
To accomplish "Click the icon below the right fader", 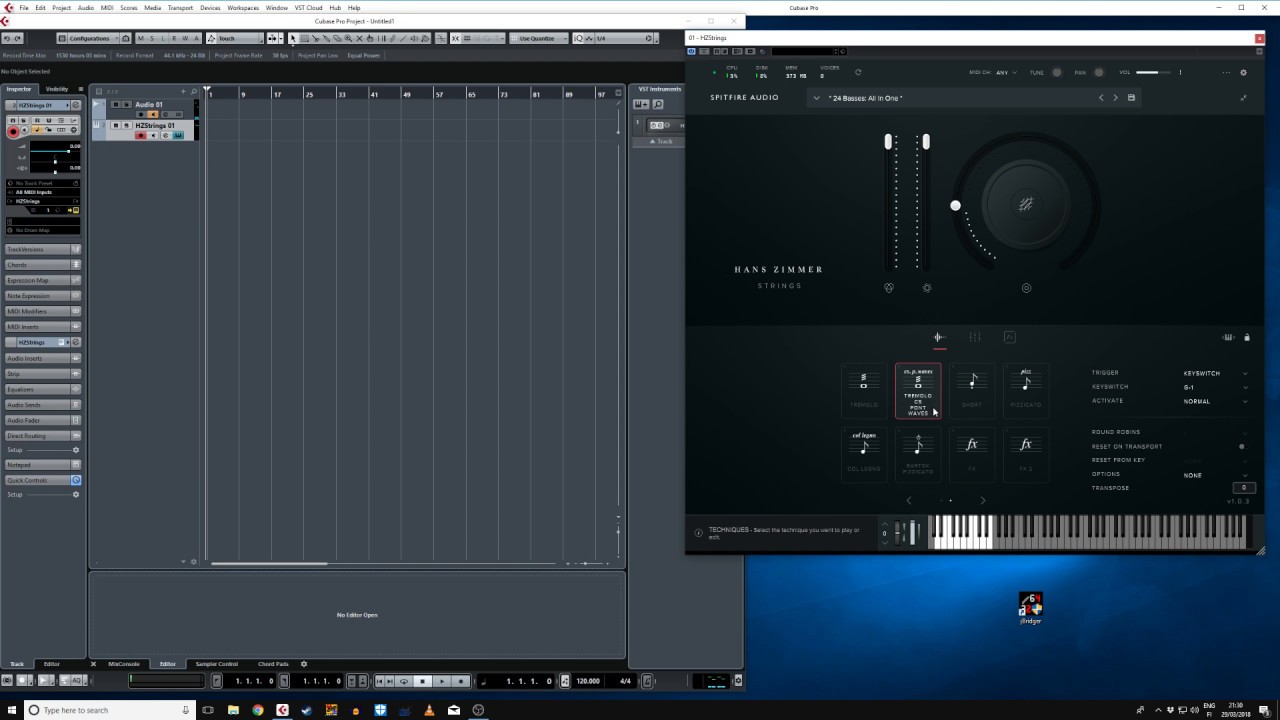I will 927,288.
